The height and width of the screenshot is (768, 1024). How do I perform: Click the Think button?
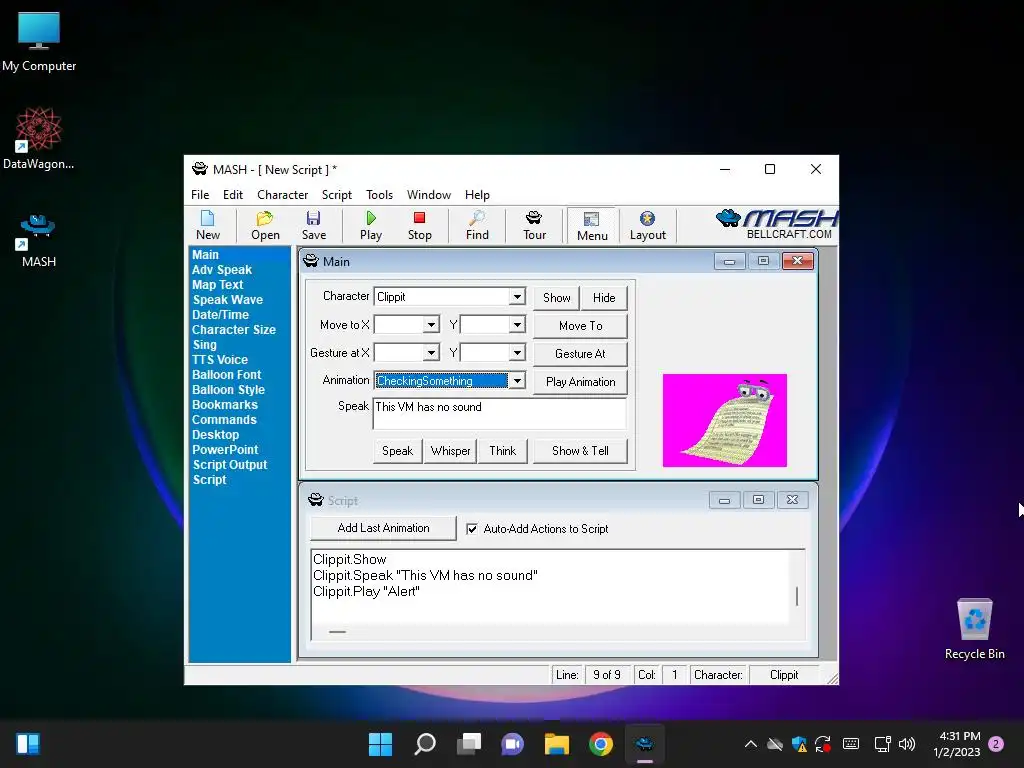[502, 451]
